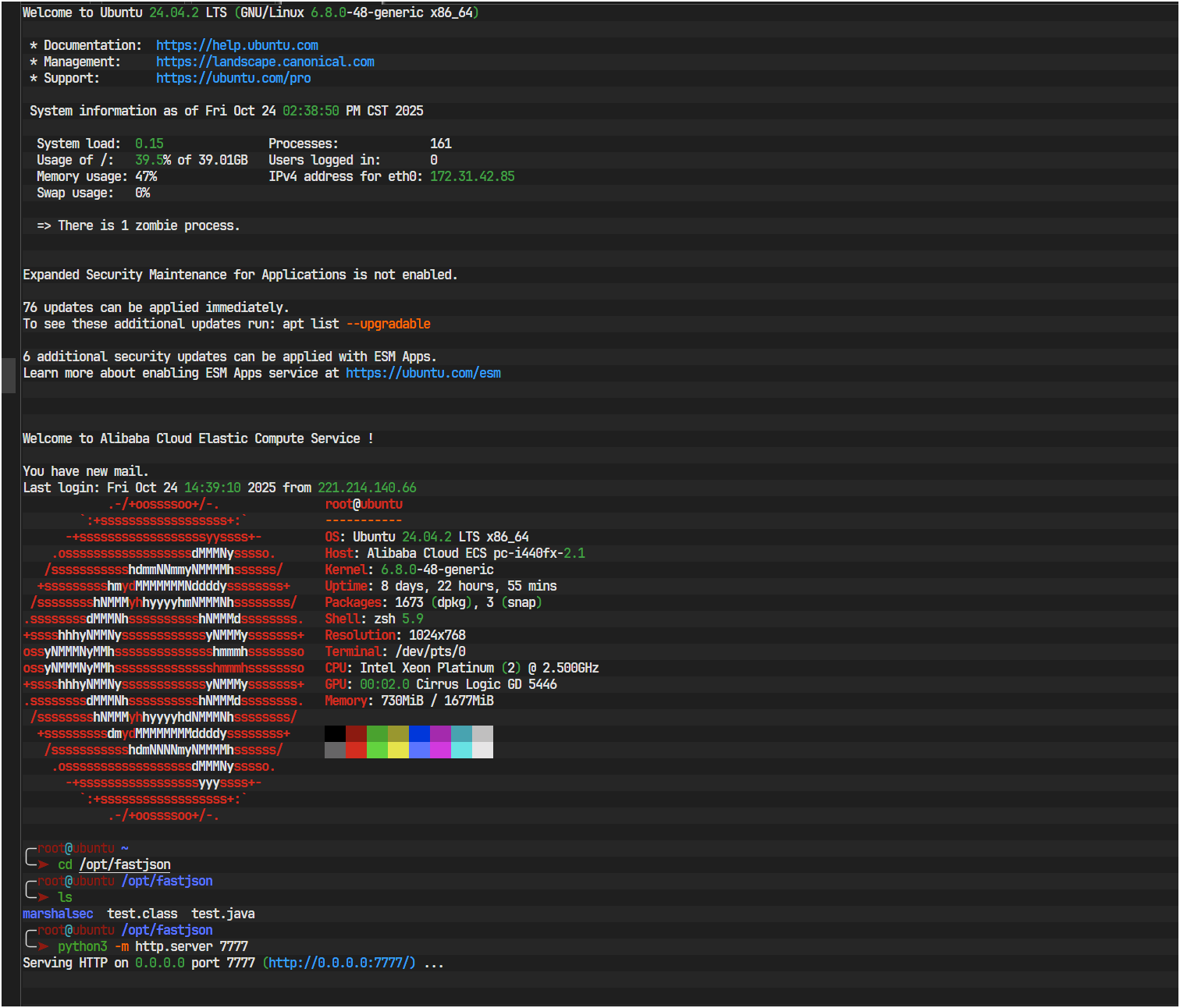1180x1008 pixels.
Task: Click the python3 command in the last prompt
Action: click(x=82, y=946)
